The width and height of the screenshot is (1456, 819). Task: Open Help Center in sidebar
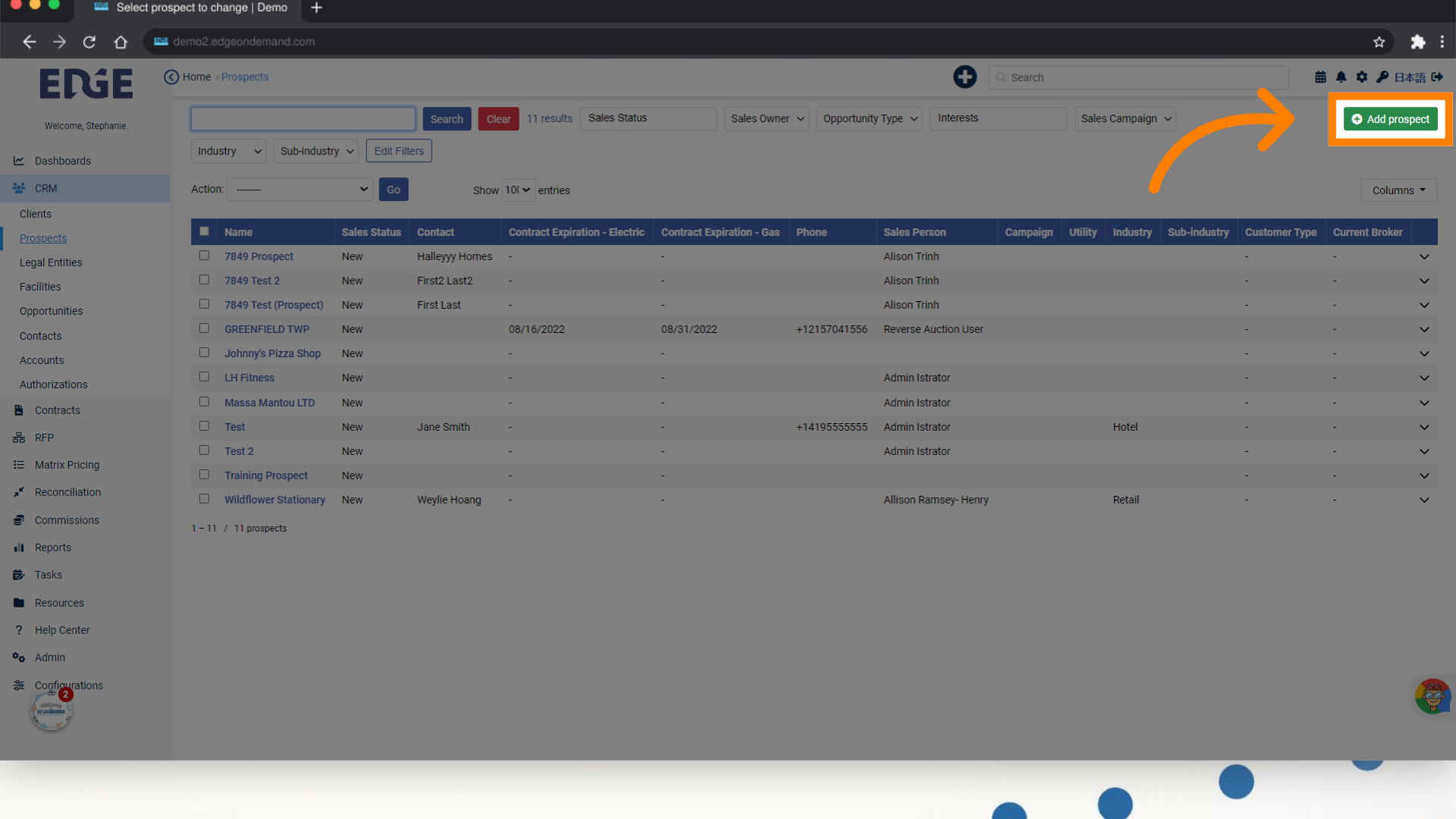tap(62, 630)
